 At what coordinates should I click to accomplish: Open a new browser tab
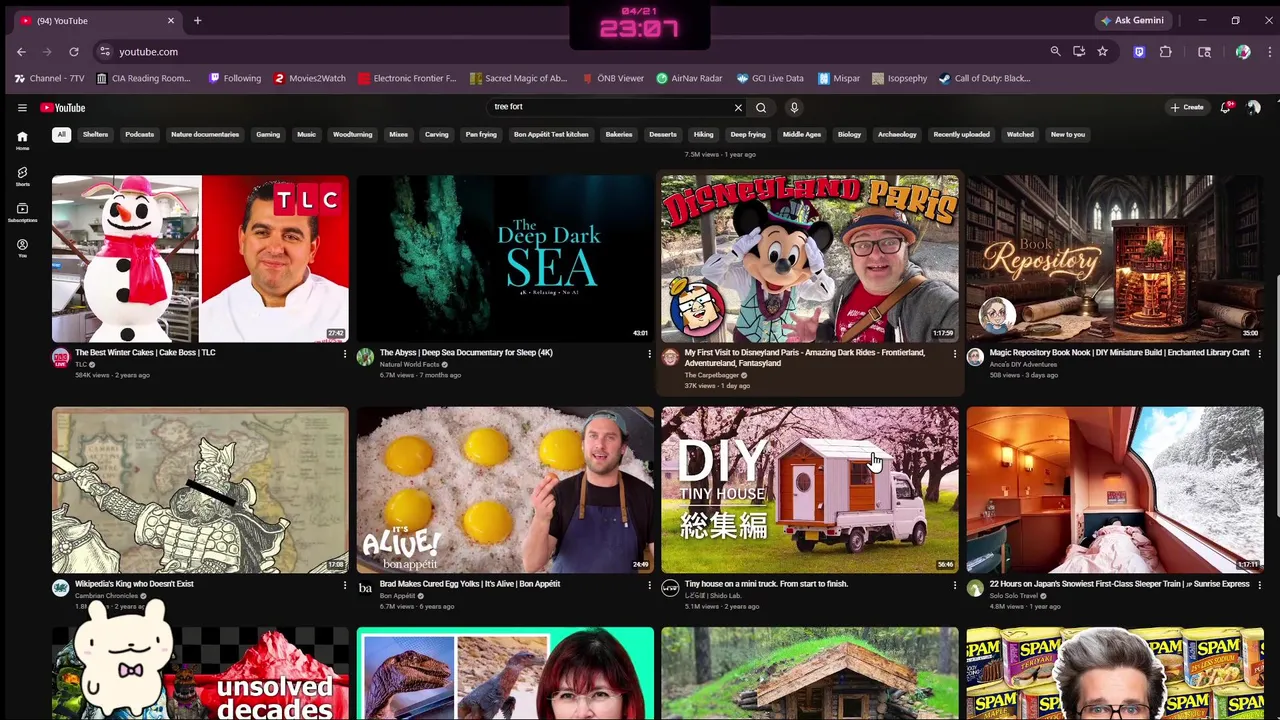(x=197, y=20)
